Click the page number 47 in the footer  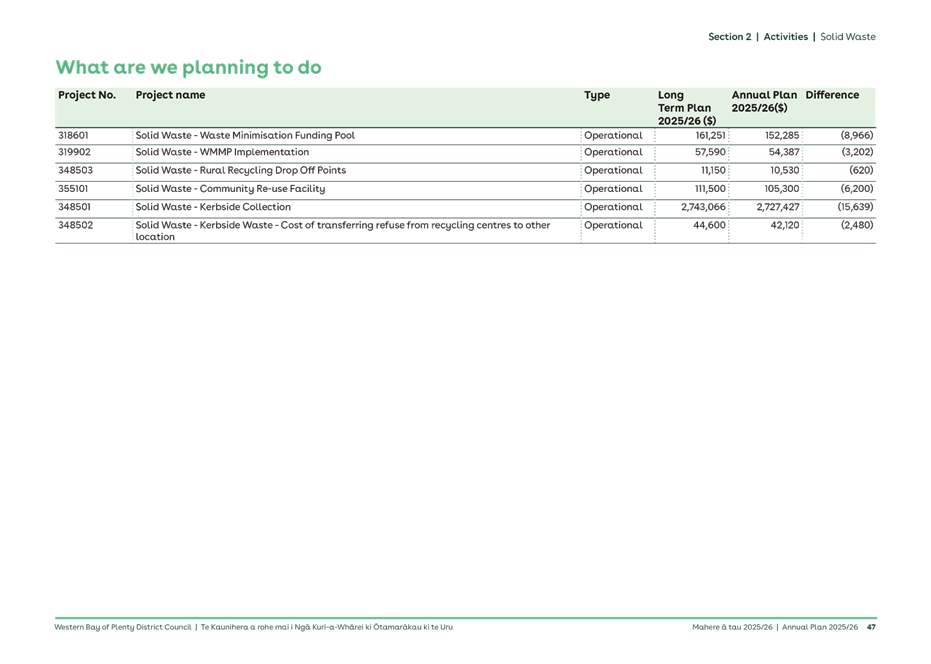coord(871,628)
